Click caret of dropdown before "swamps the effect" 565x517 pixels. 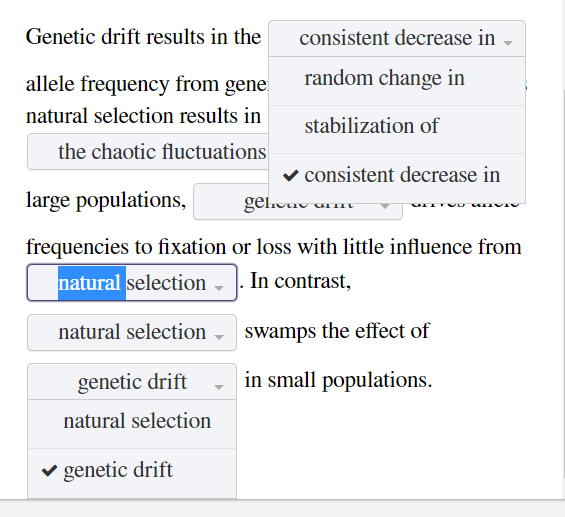tap(219, 337)
